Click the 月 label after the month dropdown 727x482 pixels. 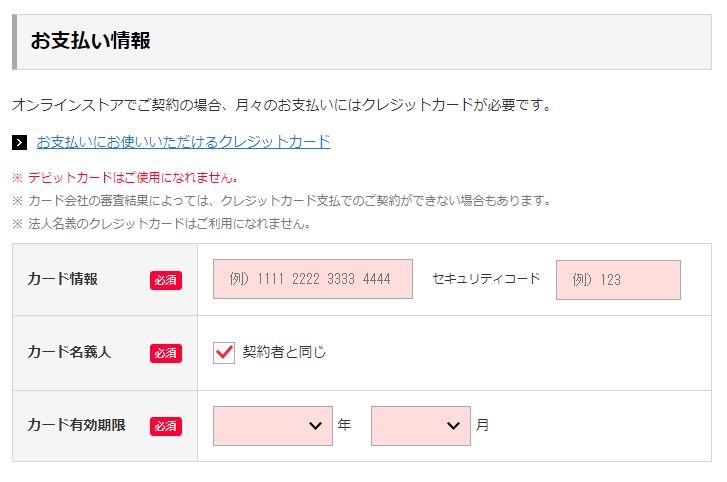[482, 425]
